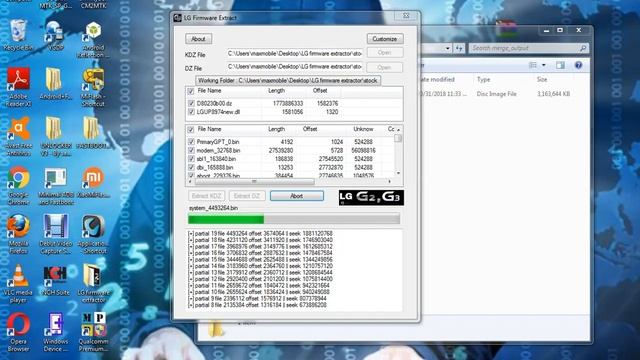Select the sbl1_163840.bin file name
The height and width of the screenshot is (360, 640).
(x=216, y=159)
